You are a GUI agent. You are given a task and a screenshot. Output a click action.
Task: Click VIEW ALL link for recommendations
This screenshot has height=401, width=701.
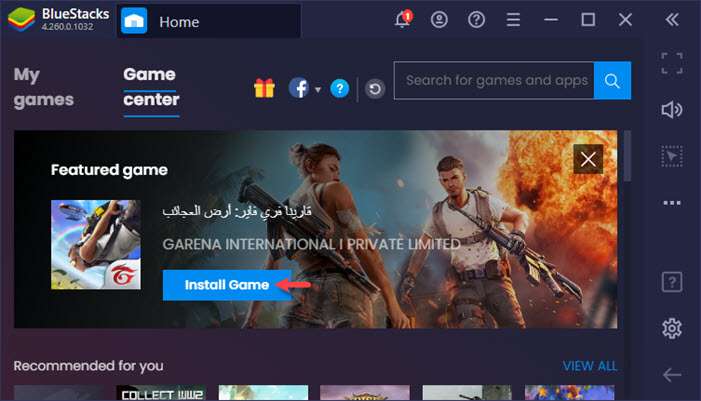tap(590, 366)
